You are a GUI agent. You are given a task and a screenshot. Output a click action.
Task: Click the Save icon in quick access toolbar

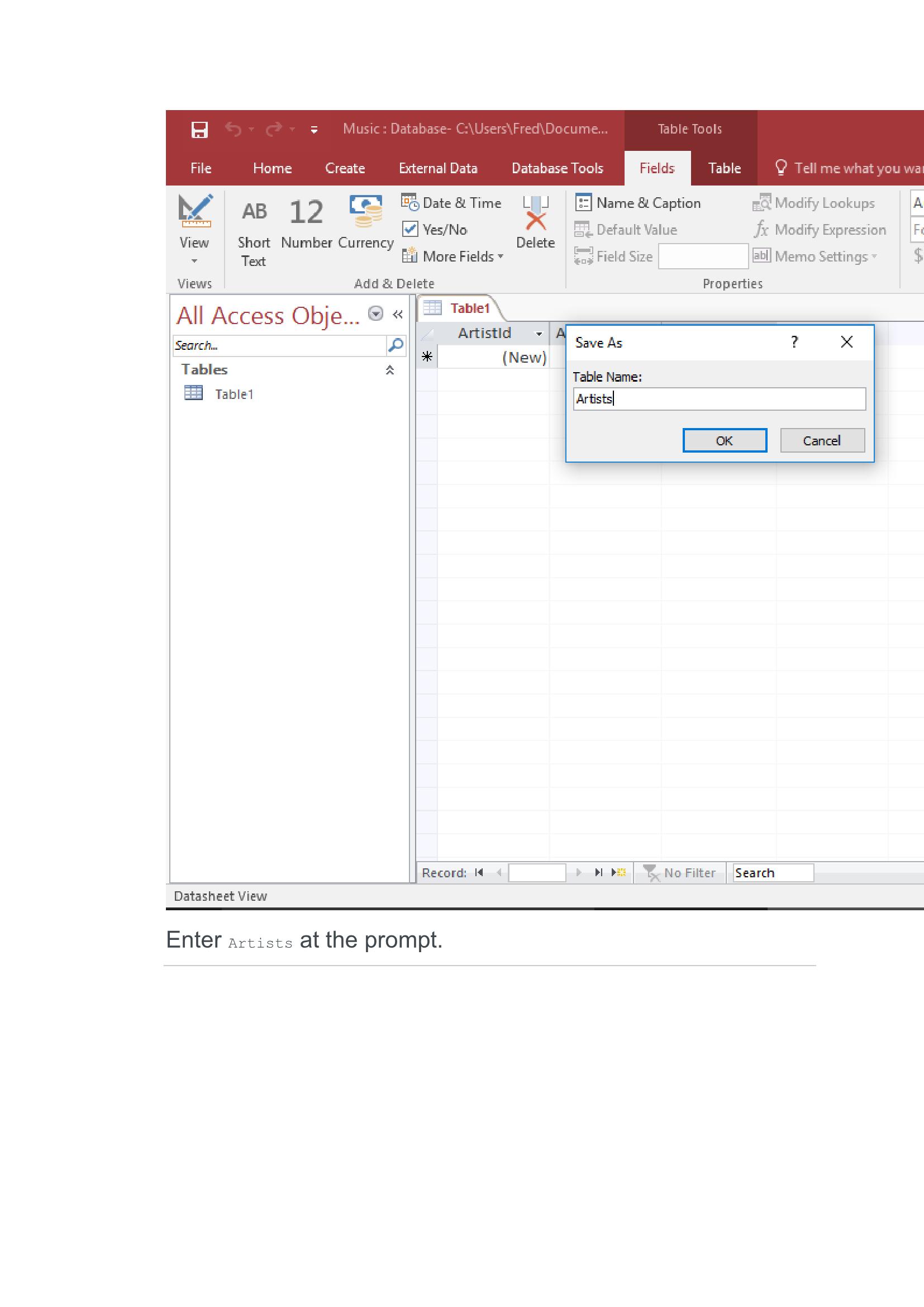pyautogui.click(x=199, y=130)
